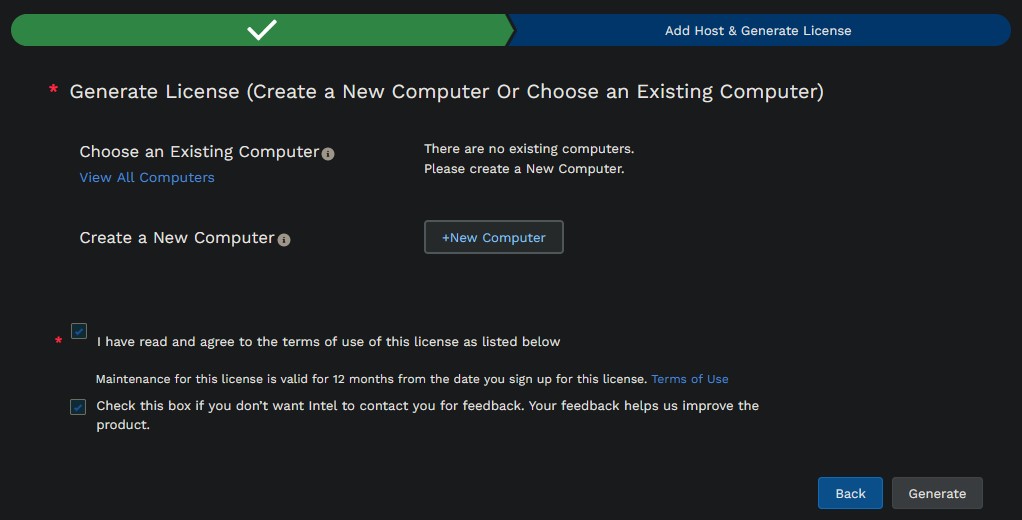Click the 12 months maintenance validity sentence
This screenshot has height=520, width=1022.
coord(372,379)
